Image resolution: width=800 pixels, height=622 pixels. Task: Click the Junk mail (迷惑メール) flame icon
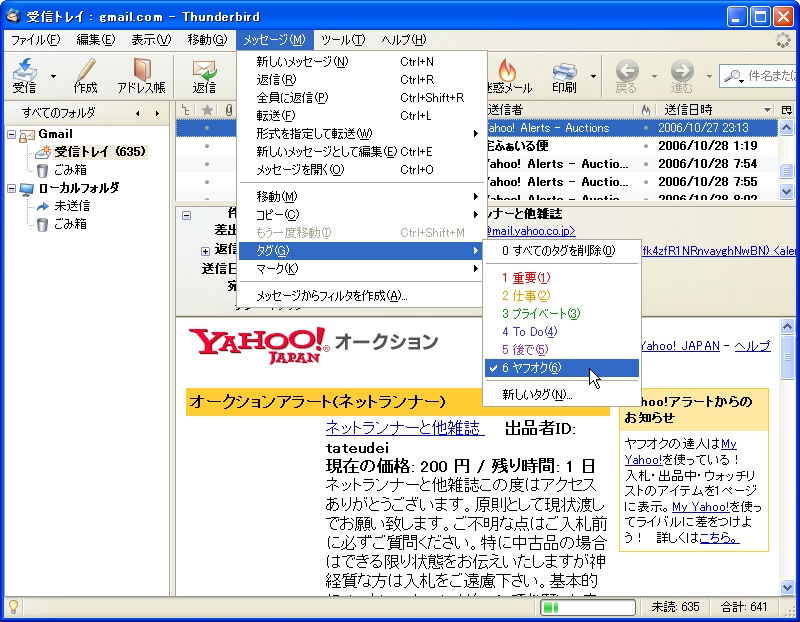click(507, 69)
